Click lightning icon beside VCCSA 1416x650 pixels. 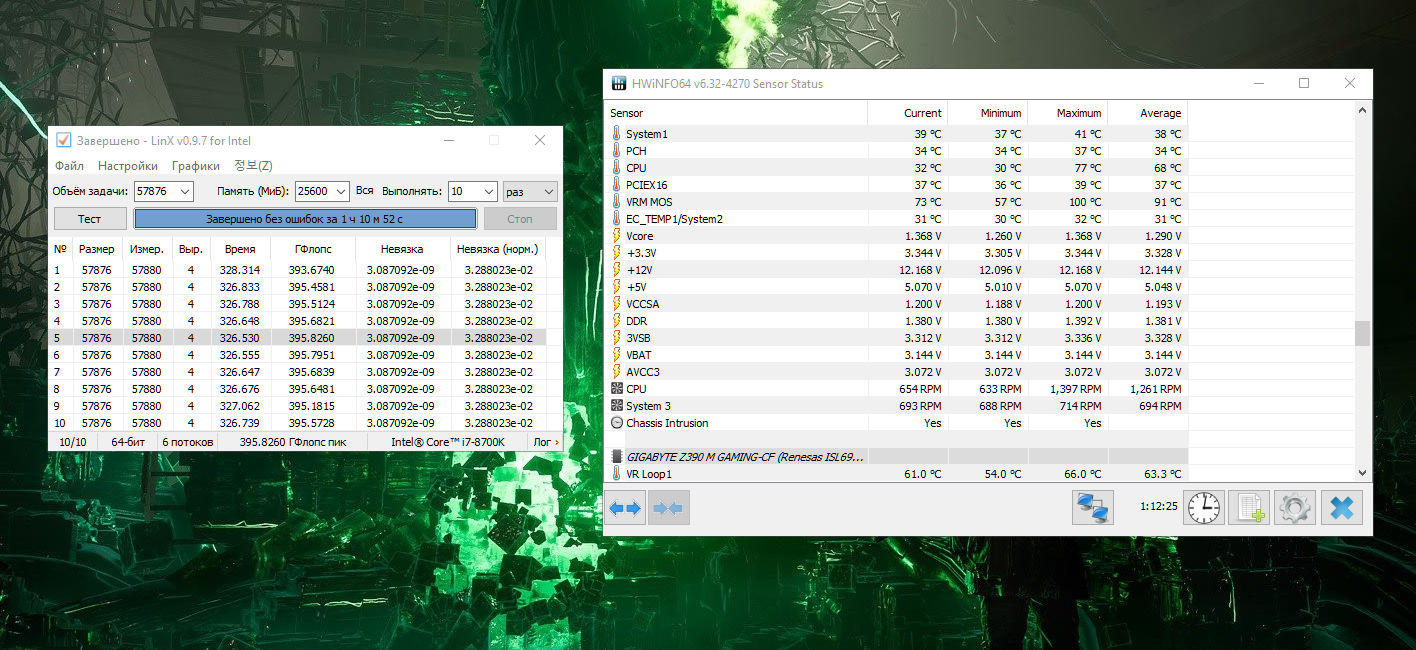(616, 304)
